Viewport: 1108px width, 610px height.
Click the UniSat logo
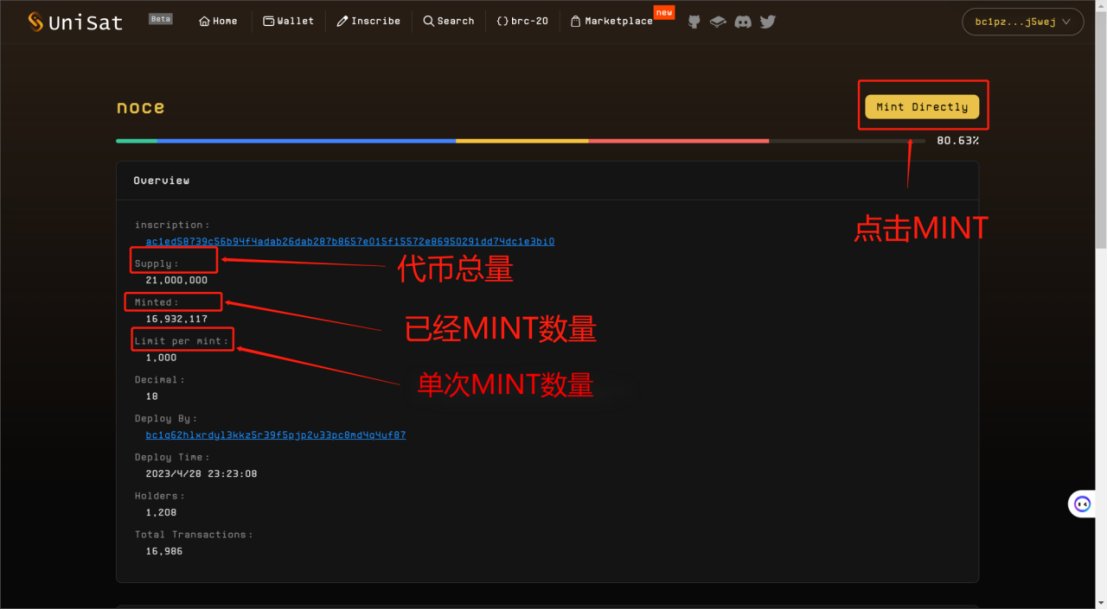click(75, 20)
